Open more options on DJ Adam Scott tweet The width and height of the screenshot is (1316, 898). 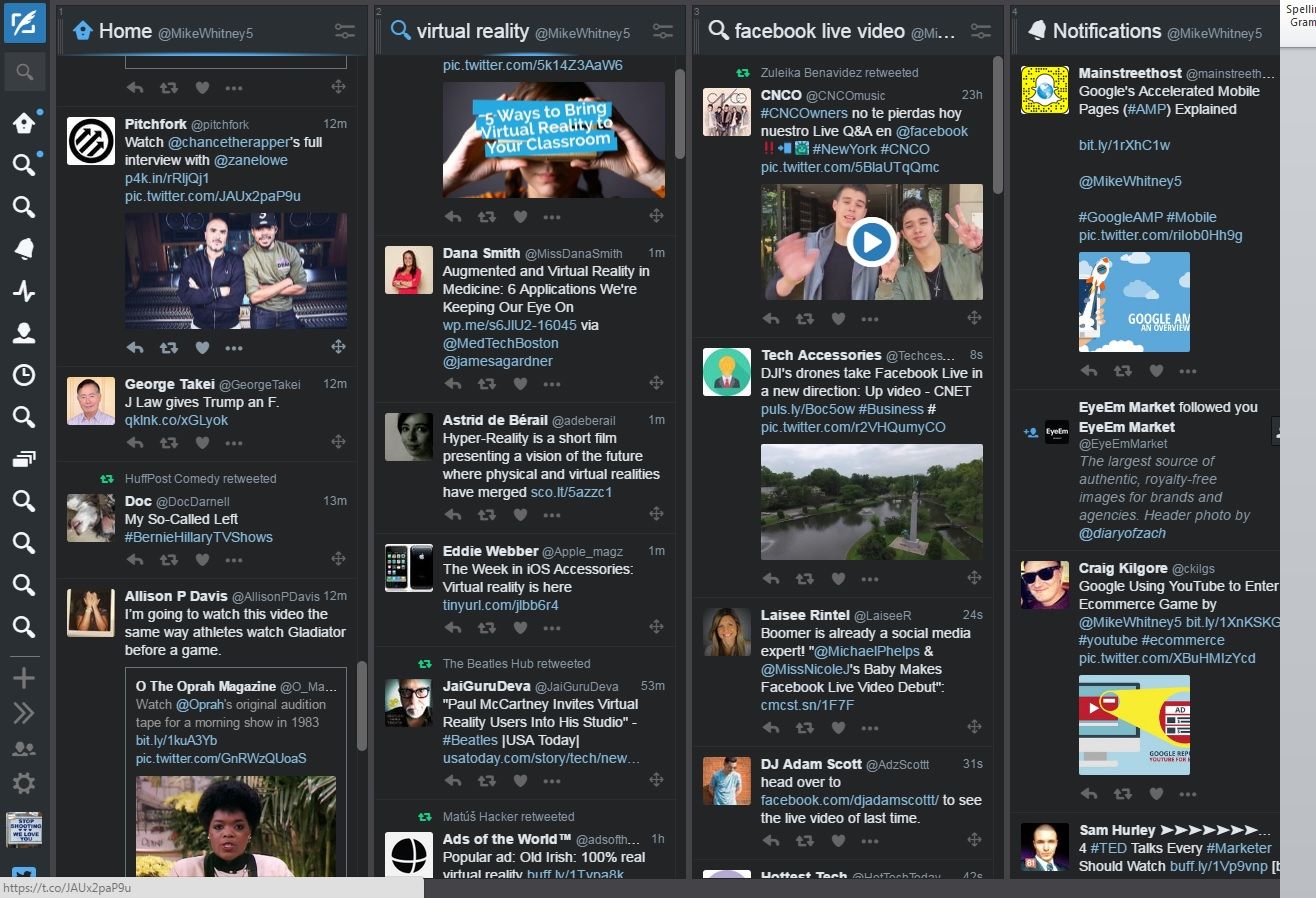[x=870, y=840]
